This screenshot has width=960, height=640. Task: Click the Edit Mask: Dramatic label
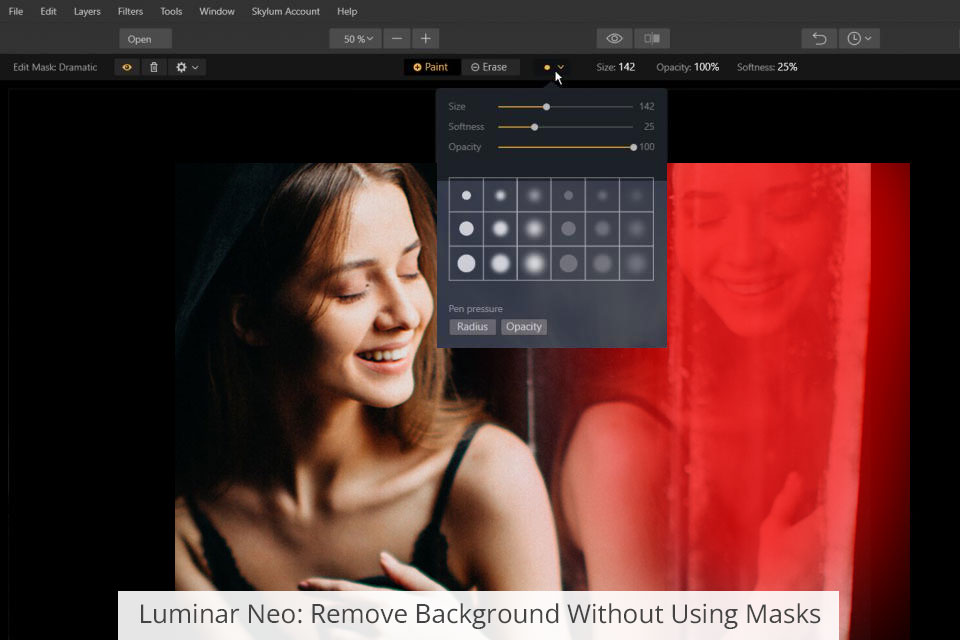55,67
